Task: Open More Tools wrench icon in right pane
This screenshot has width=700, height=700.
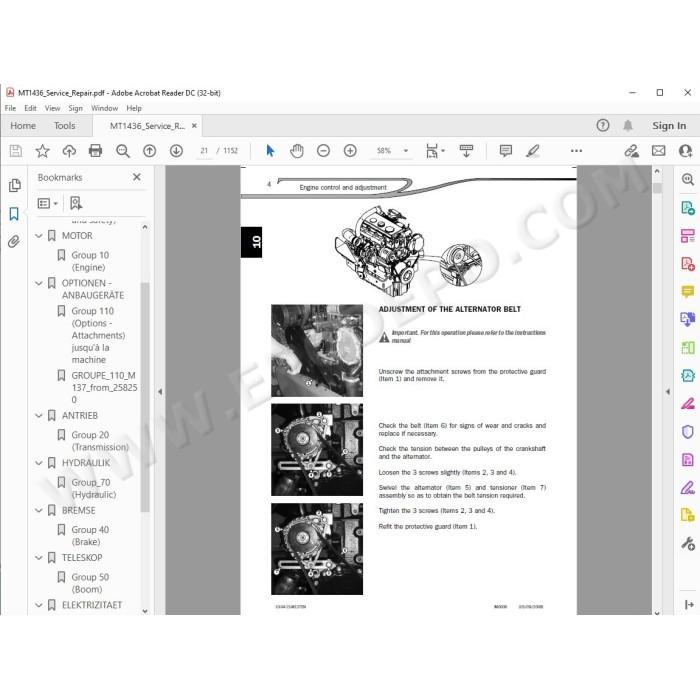Action: [x=688, y=544]
